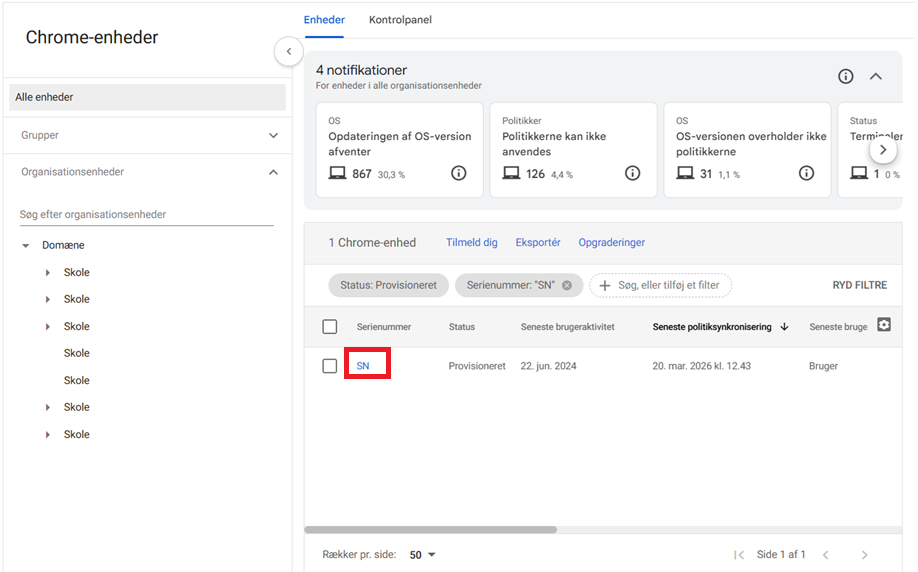The height and width of the screenshot is (572, 918).
Task: Remove the Serienummer "SN" filter chip
Action: point(567,285)
